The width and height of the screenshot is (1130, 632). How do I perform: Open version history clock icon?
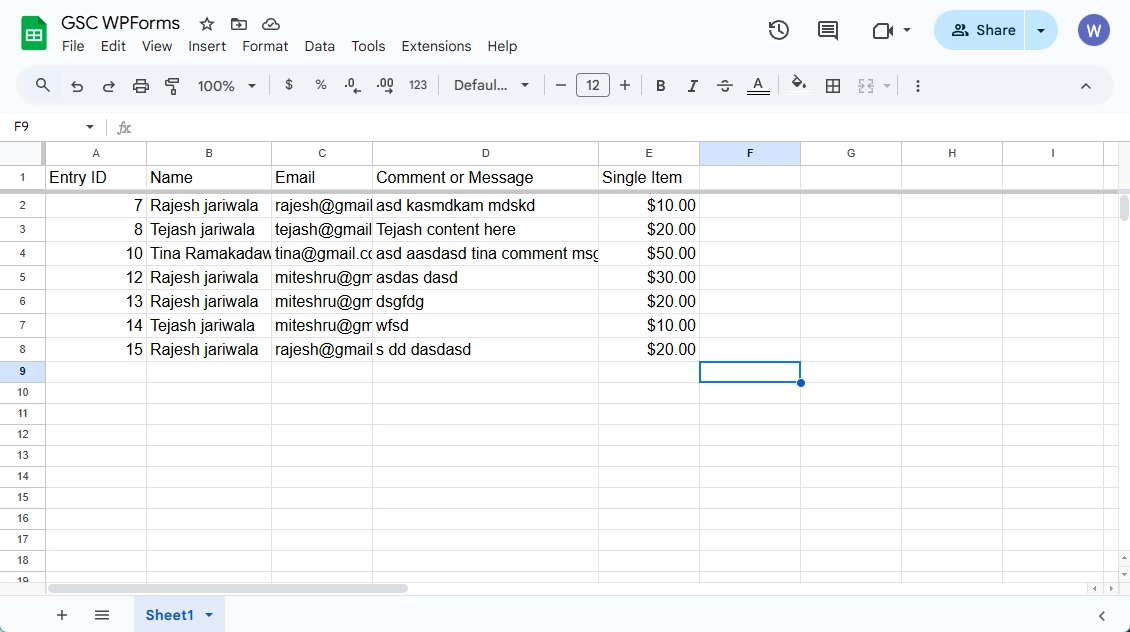(778, 30)
